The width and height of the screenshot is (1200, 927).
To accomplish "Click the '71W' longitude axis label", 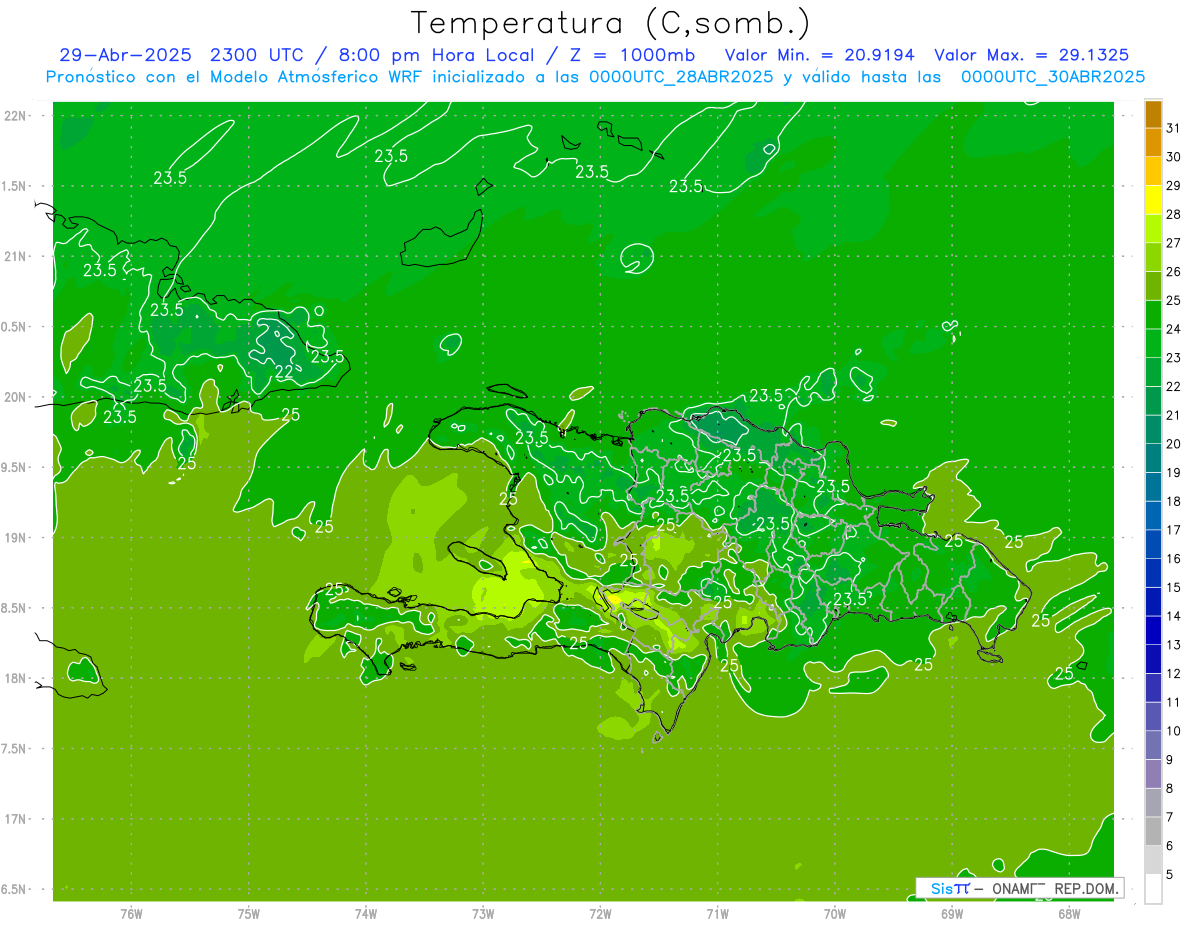I will pyautogui.click(x=717, y=913).
